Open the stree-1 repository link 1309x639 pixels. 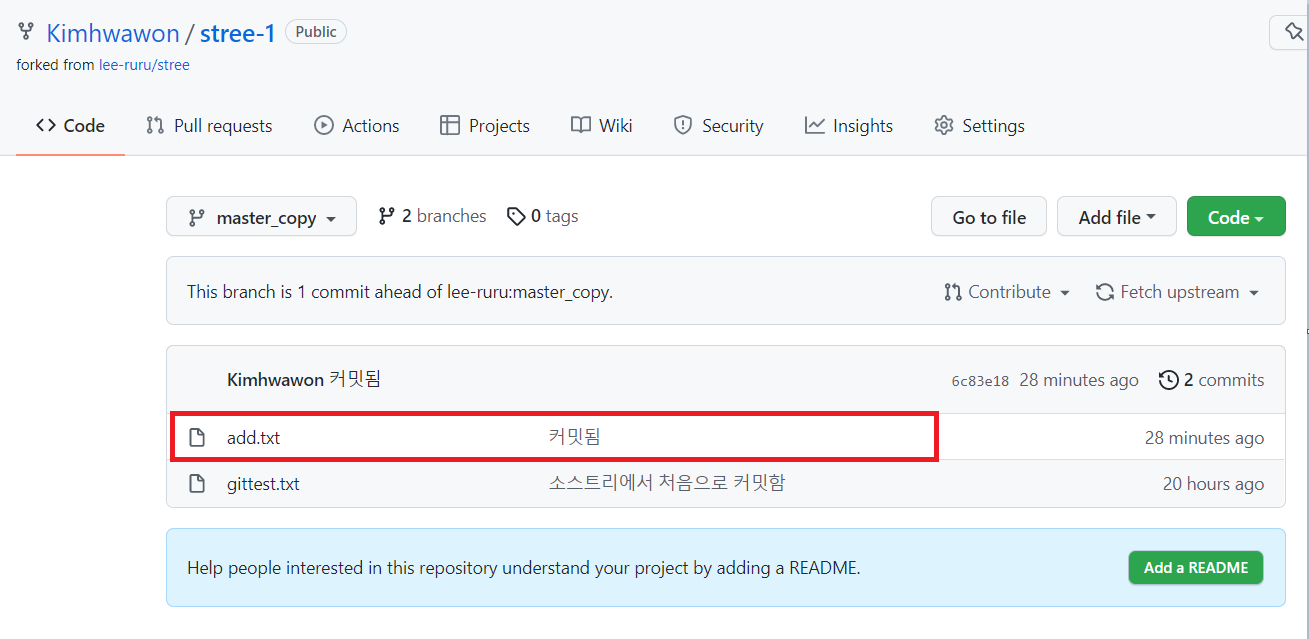point(238,33)
